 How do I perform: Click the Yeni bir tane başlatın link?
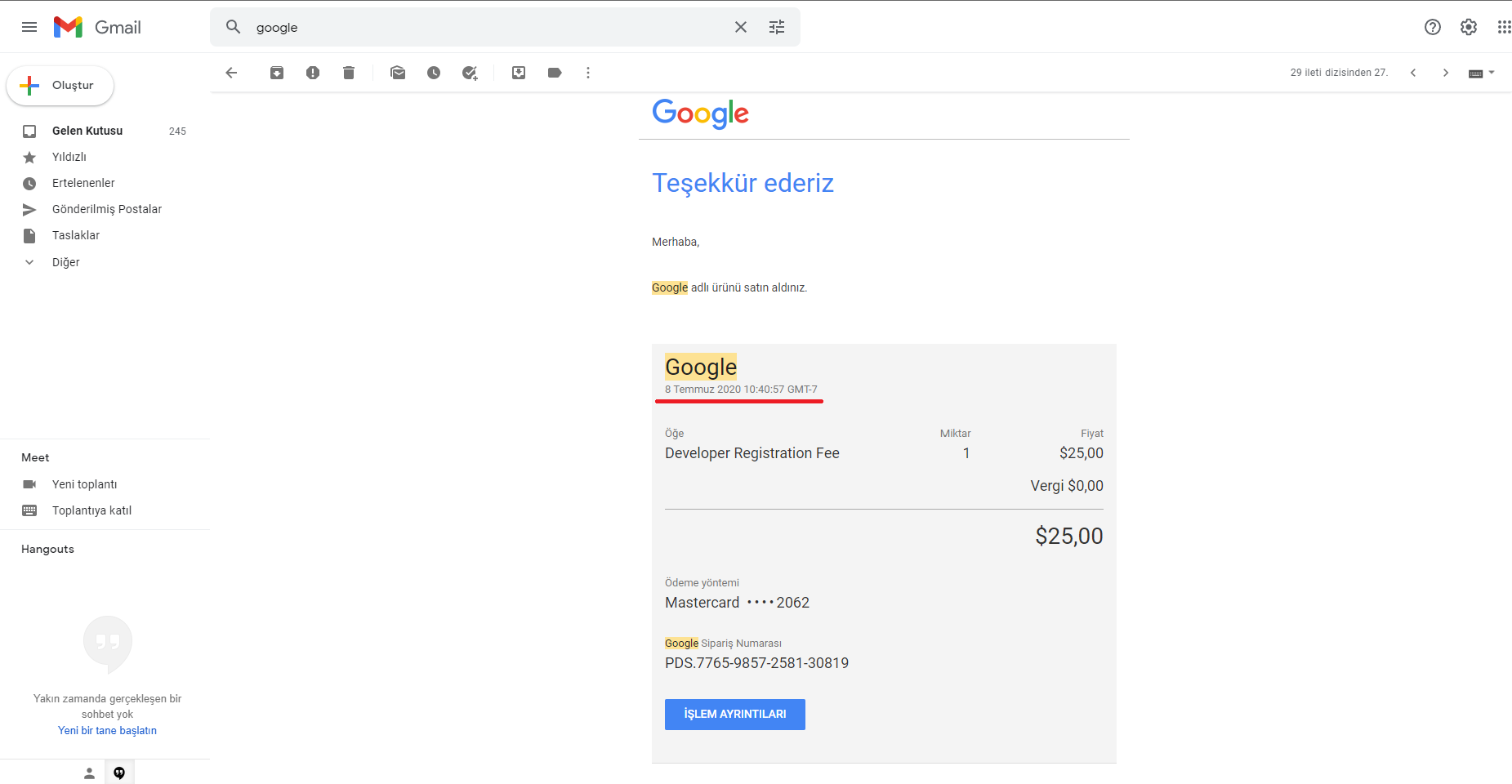(x=107, y=730)
